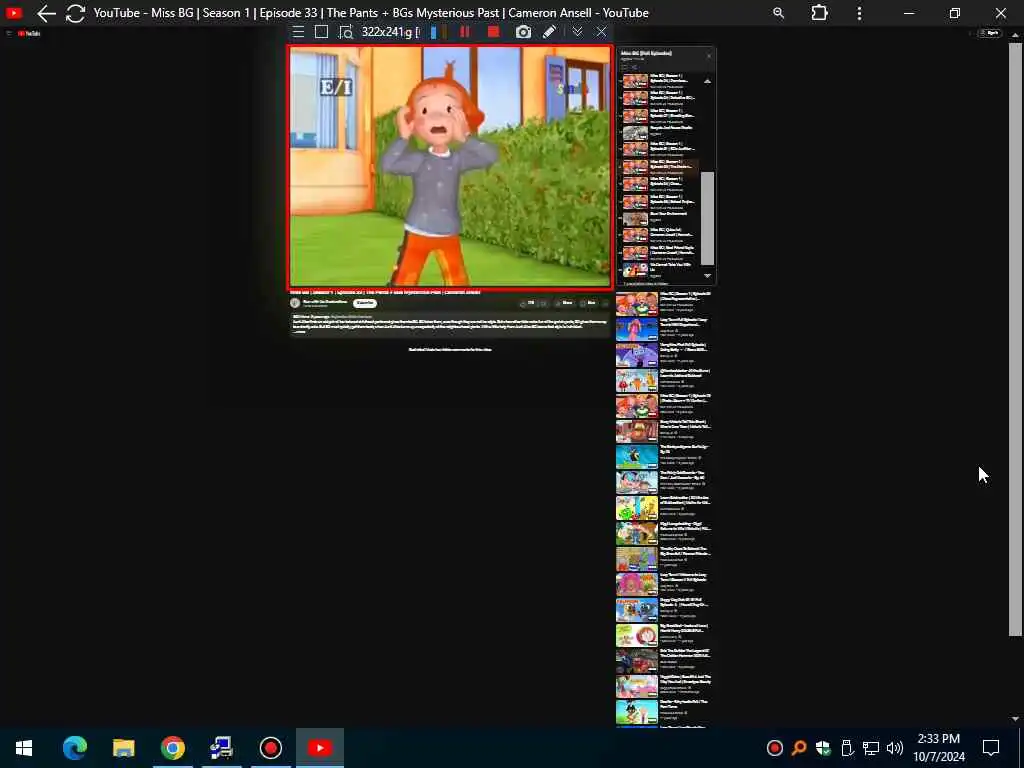
Task: Open the highlighted Episode 33 playlist item
Action: coord(660,167)
